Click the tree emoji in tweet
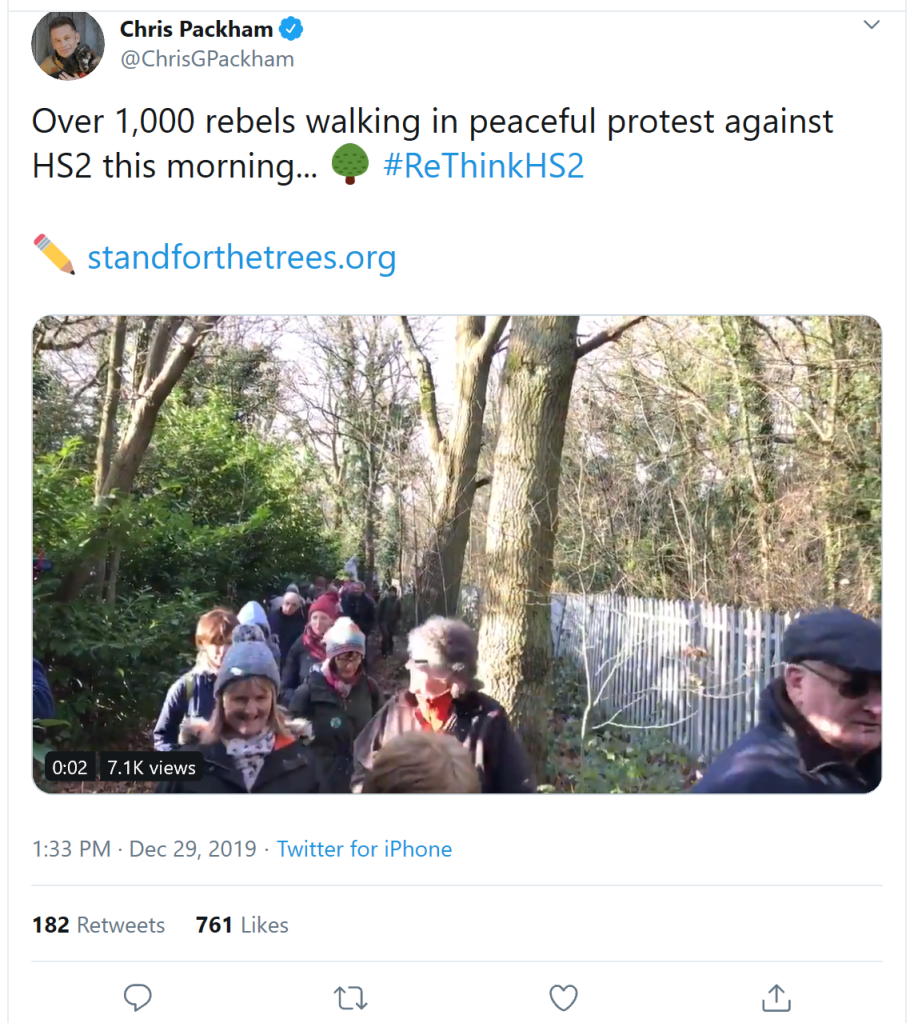This screenshot has width=918, height=1023. [349, 164]
